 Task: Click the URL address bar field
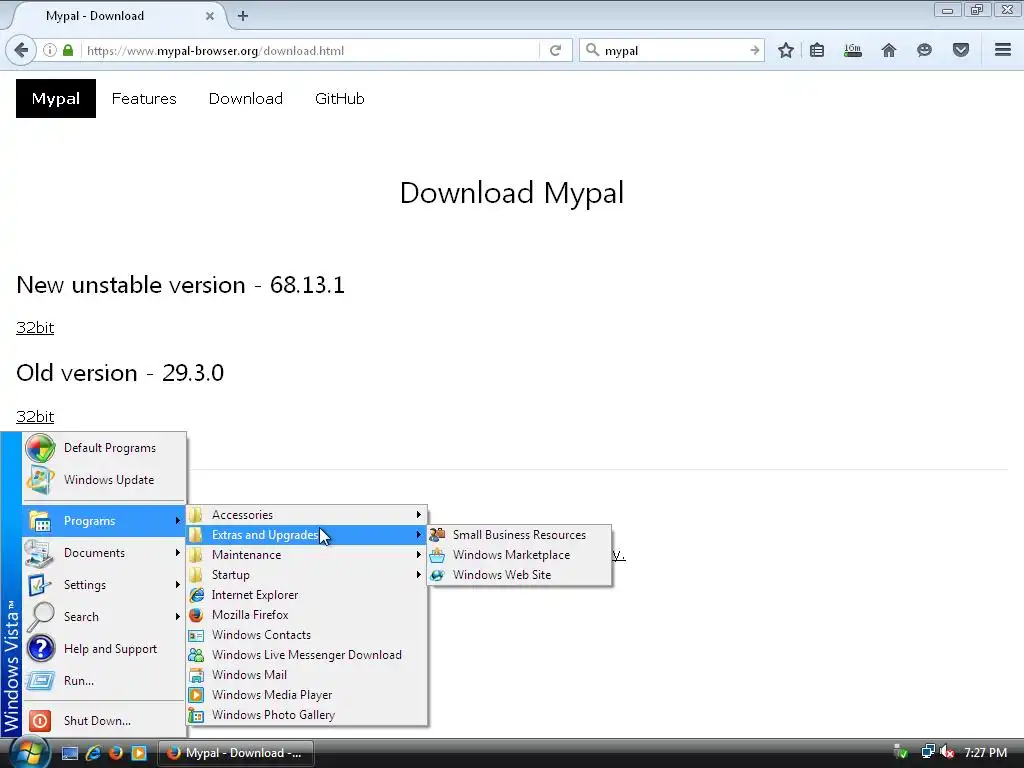(310, 50)
